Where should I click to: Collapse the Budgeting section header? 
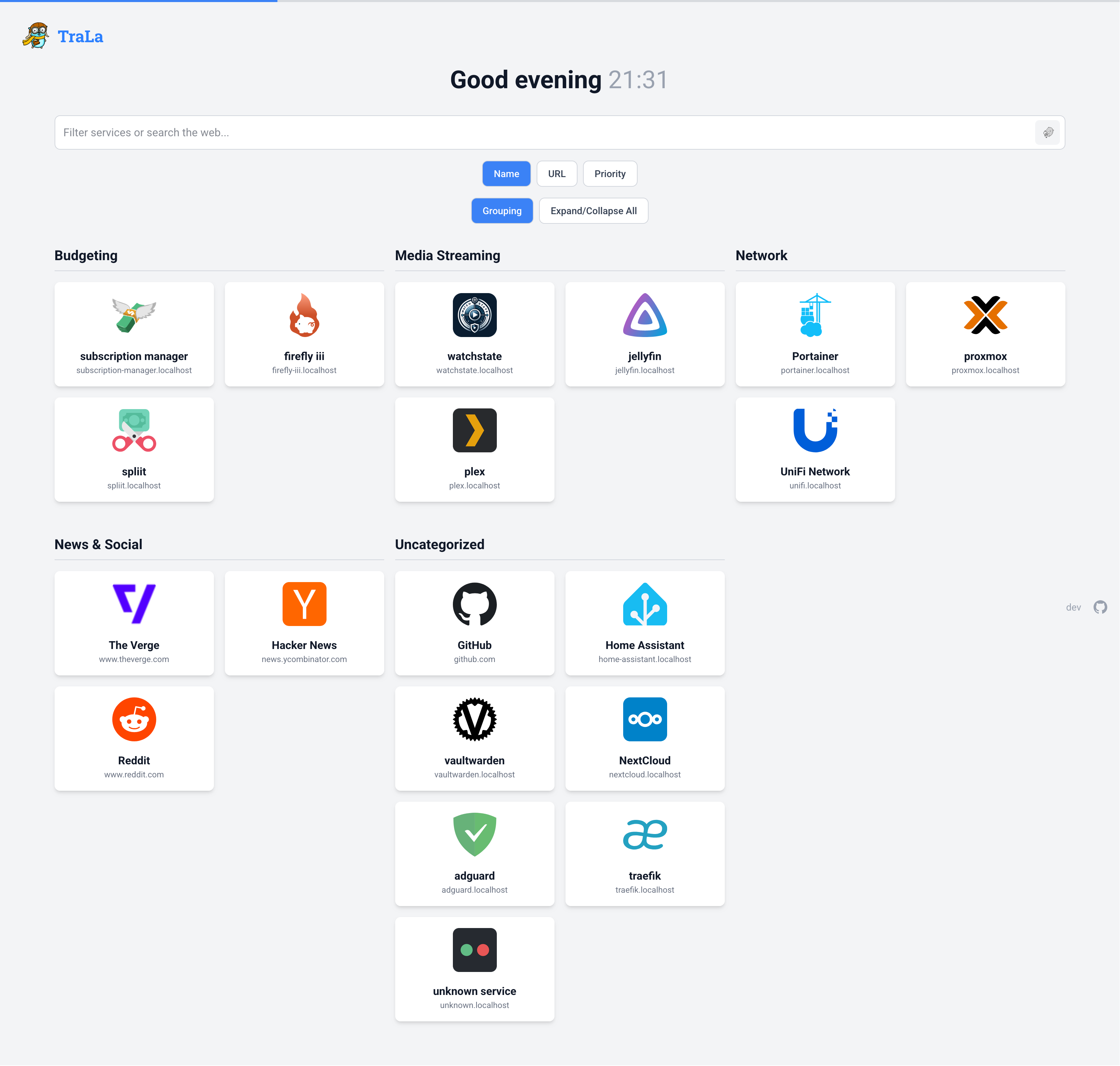(x=86, y=256)
